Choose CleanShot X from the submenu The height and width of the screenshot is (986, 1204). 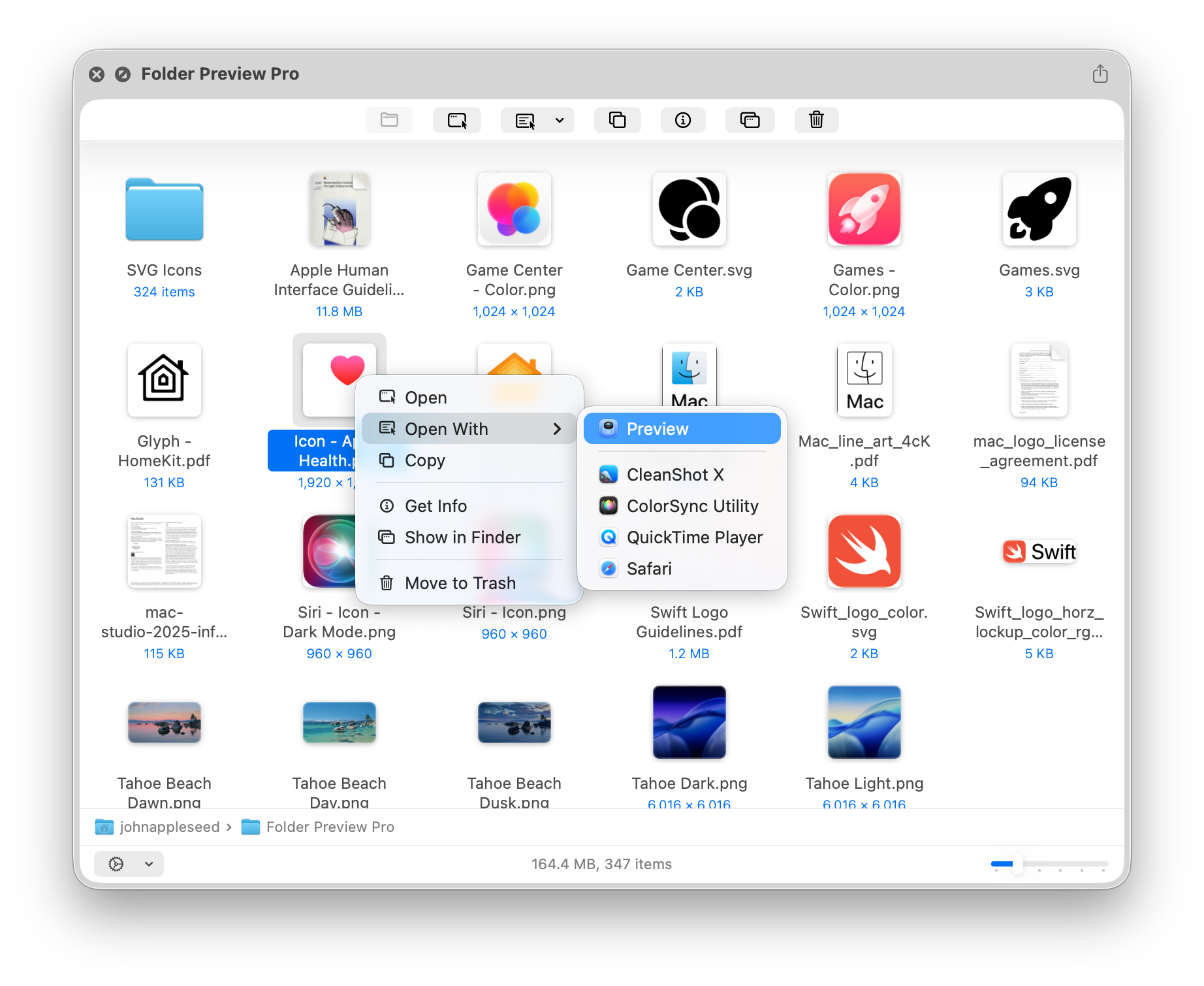(674, 475)
